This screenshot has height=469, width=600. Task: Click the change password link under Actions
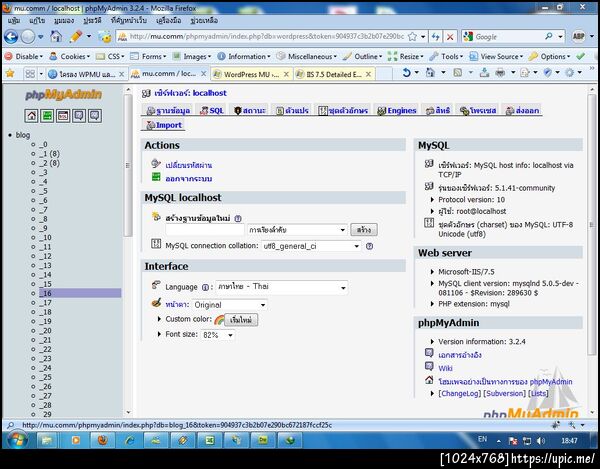[189, 165]
